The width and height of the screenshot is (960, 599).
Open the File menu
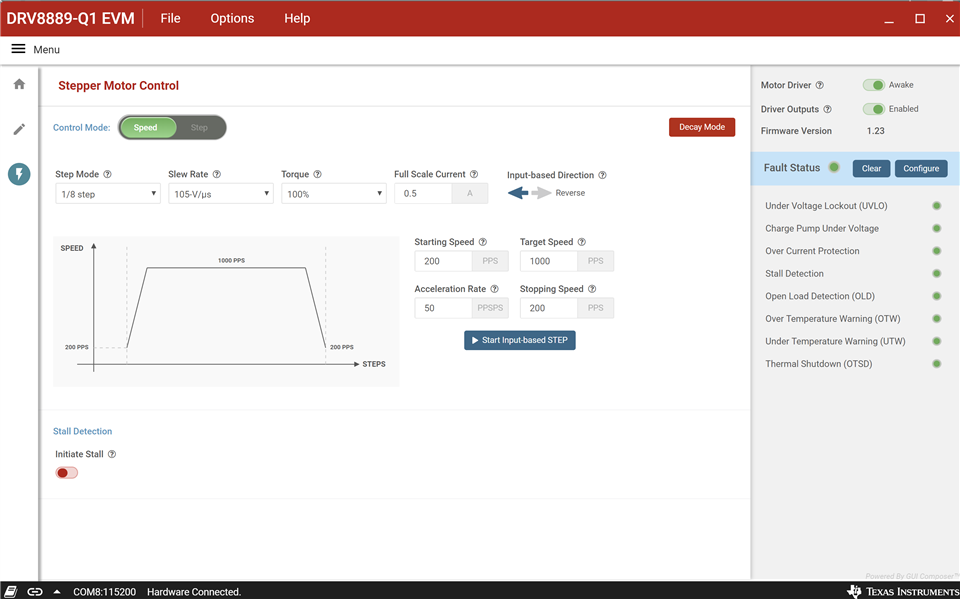pos(170,18)
